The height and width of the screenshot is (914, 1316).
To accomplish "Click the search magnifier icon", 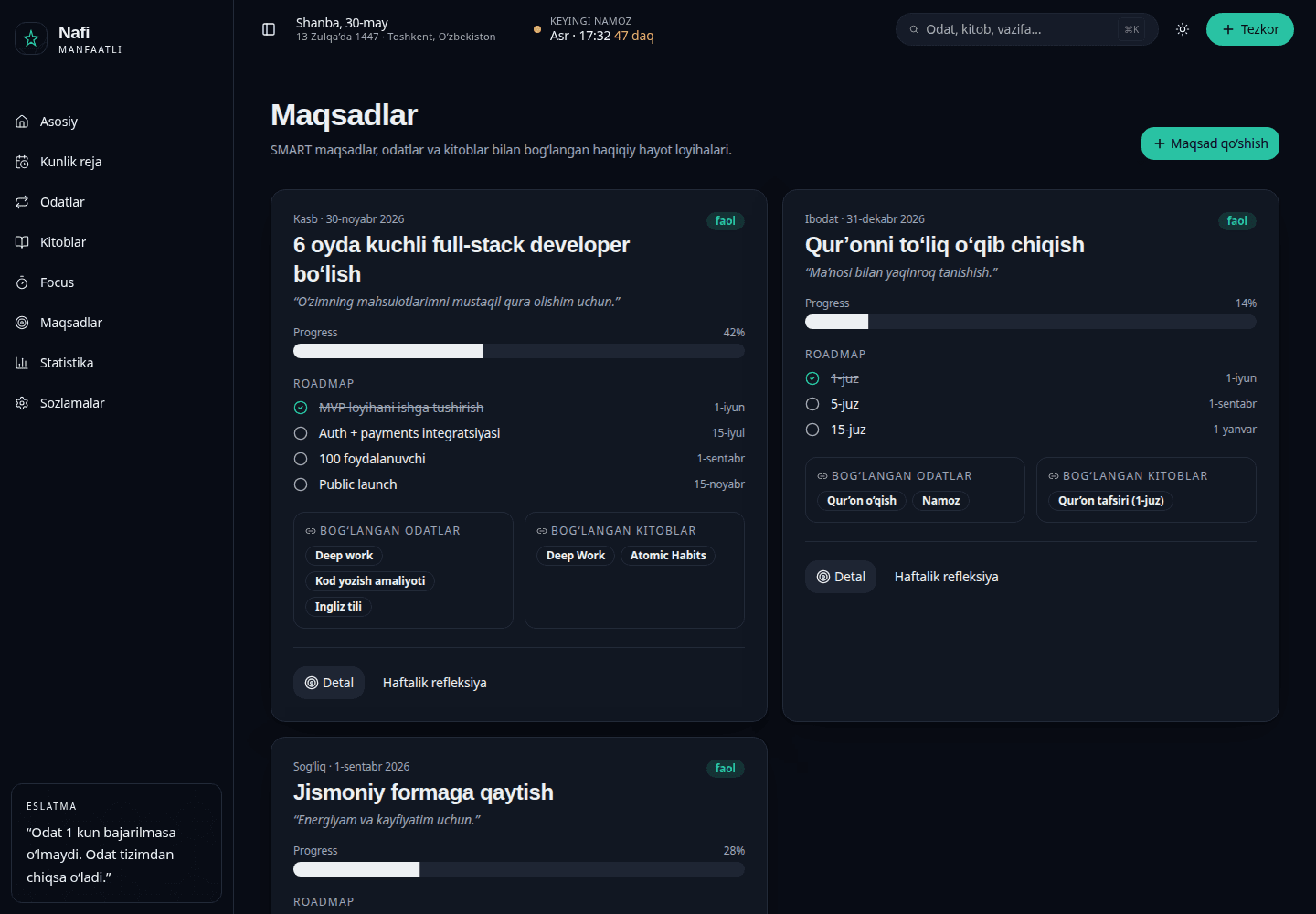I will coord(914,29).
